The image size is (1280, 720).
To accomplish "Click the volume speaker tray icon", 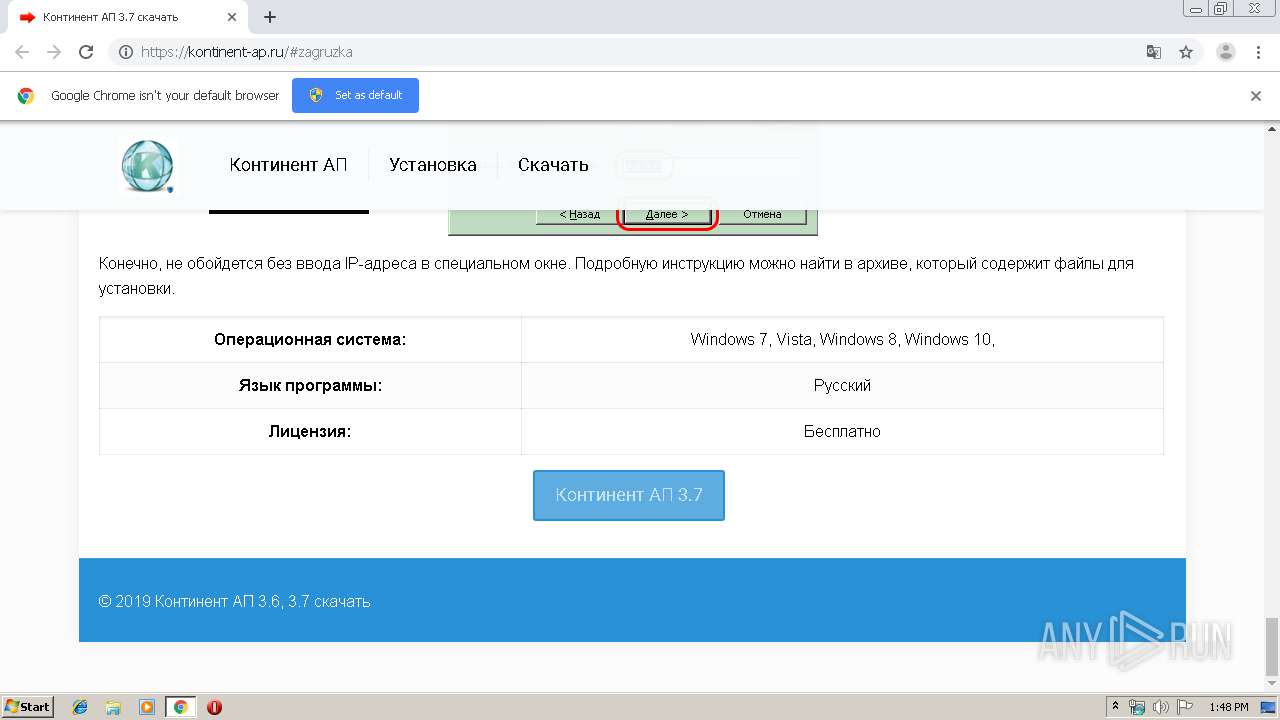I will [x=1161, y=707].
